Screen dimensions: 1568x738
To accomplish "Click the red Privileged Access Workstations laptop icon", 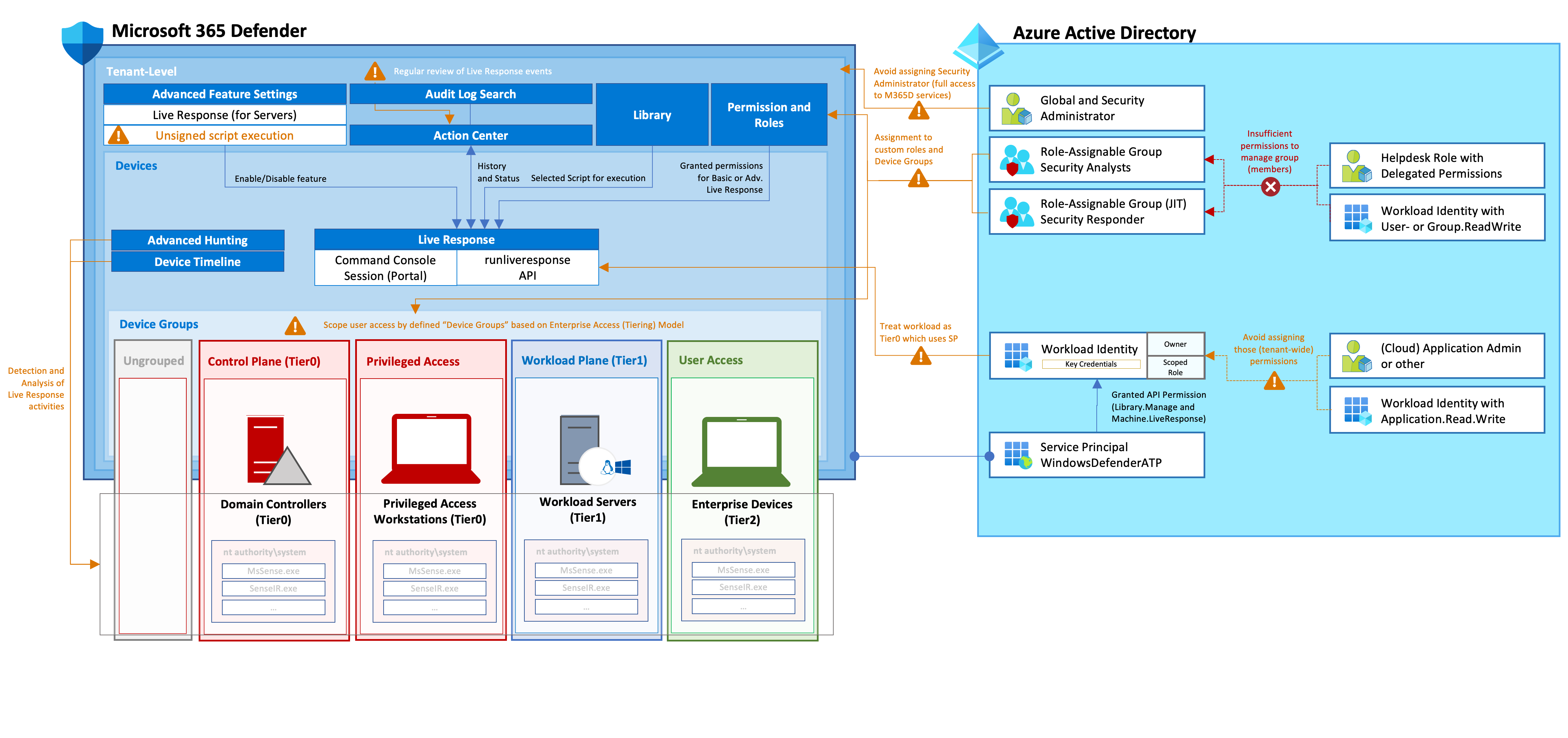I will (x=431, y=449).
